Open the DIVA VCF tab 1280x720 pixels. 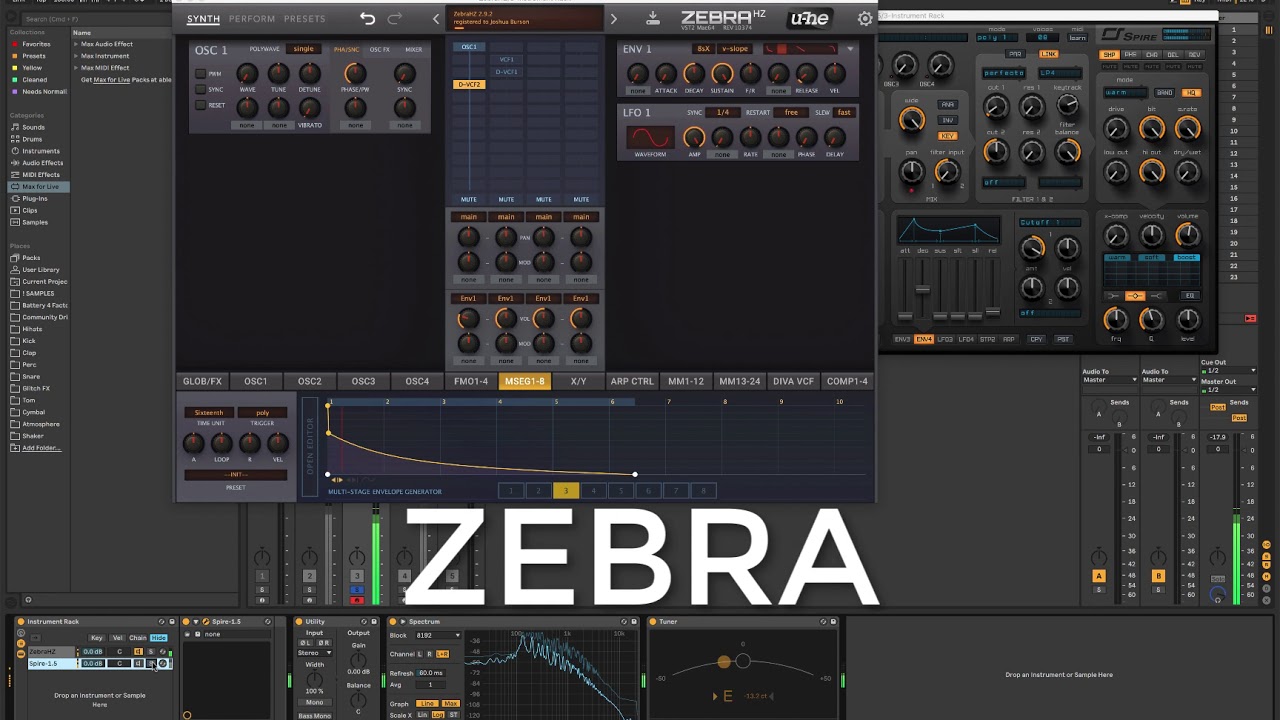(x=793, y=381)
